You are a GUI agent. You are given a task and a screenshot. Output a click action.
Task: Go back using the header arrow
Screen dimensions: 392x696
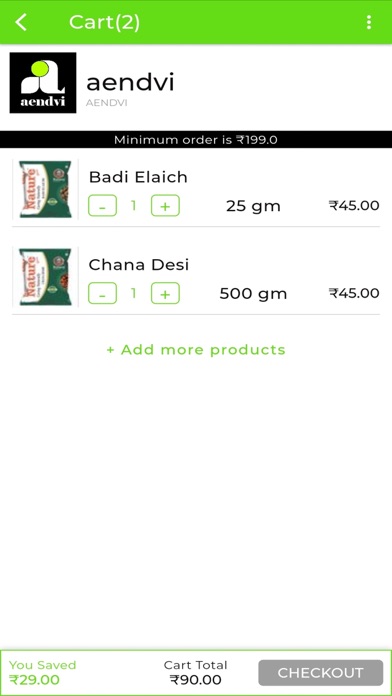point(21,22)
